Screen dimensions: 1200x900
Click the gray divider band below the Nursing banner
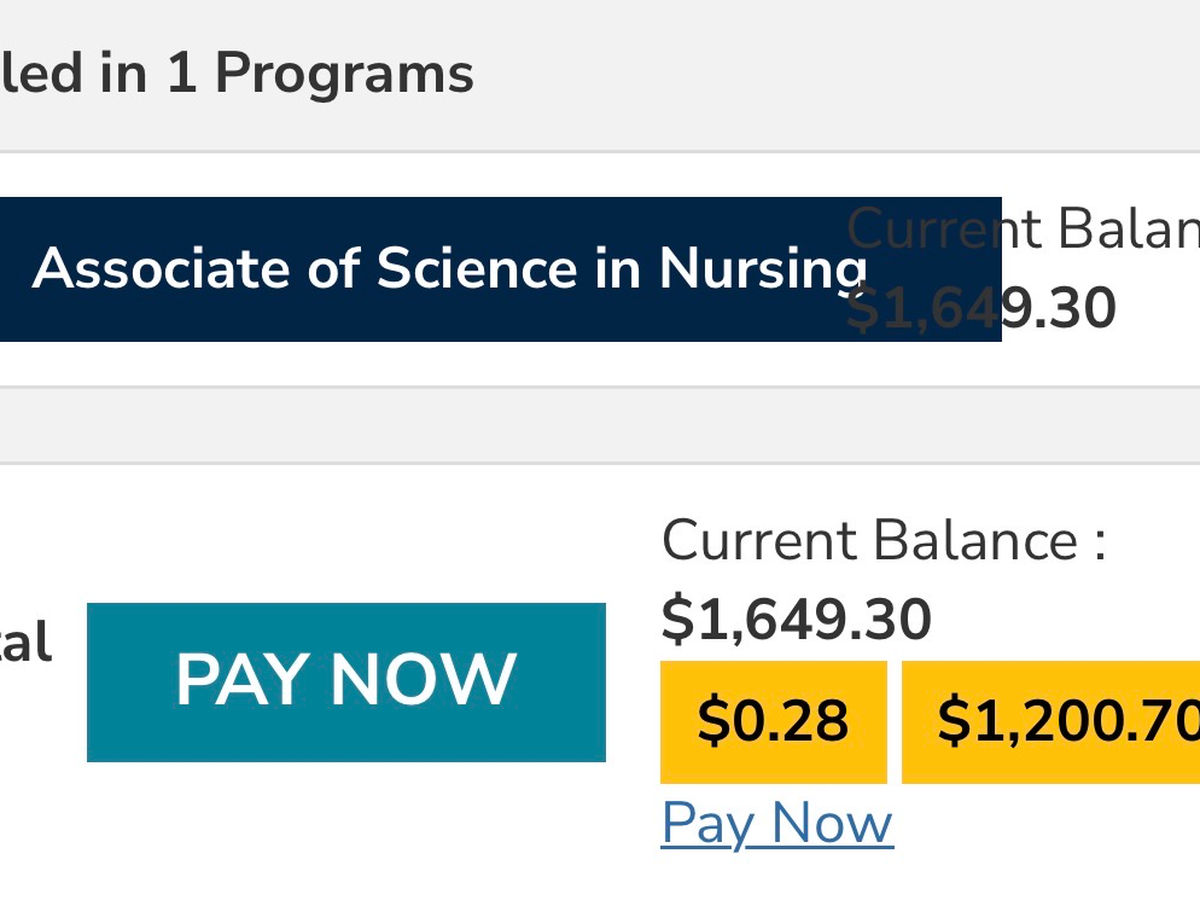(600, 425)
